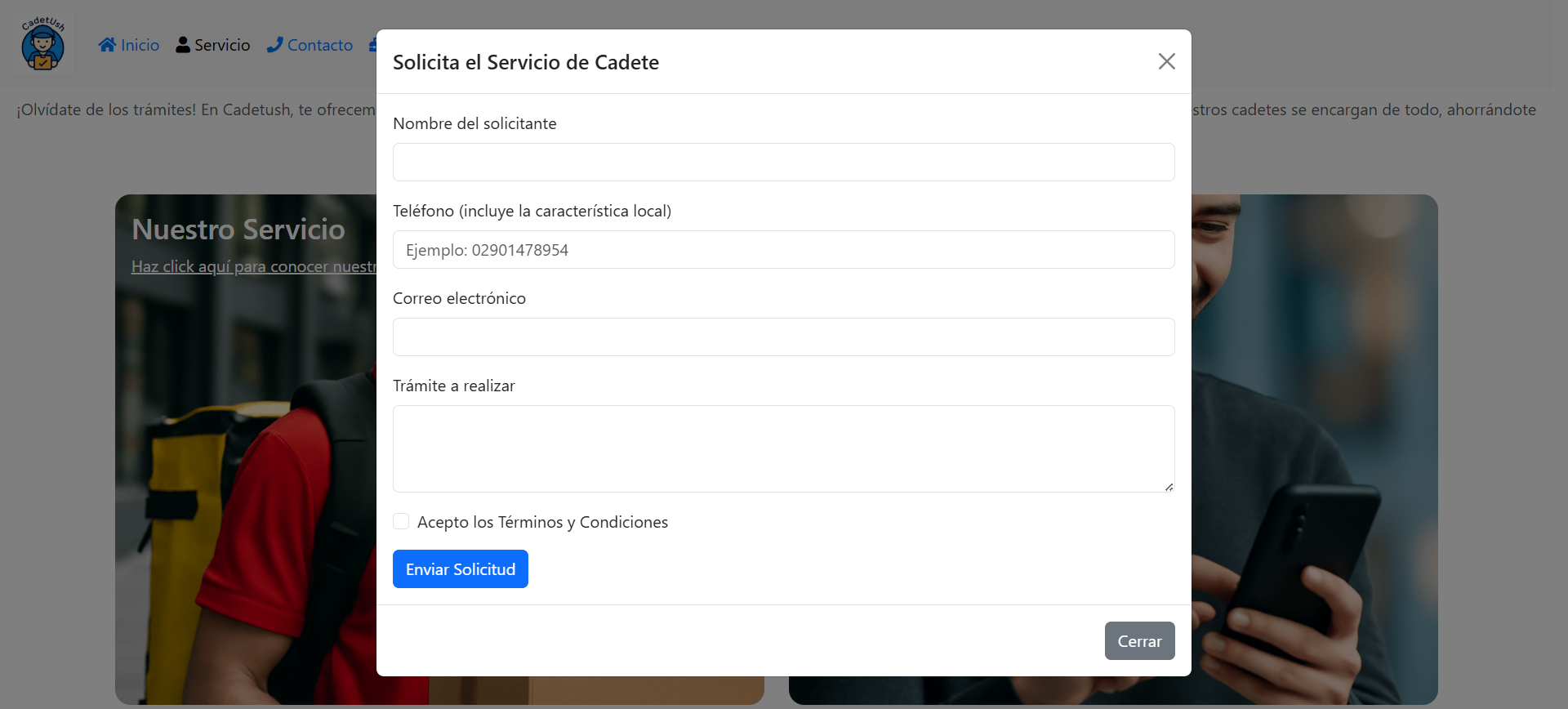Click inside the Trámite a realizar textarea
Screen dimensions: 1568x709
[x=783, y=448]
